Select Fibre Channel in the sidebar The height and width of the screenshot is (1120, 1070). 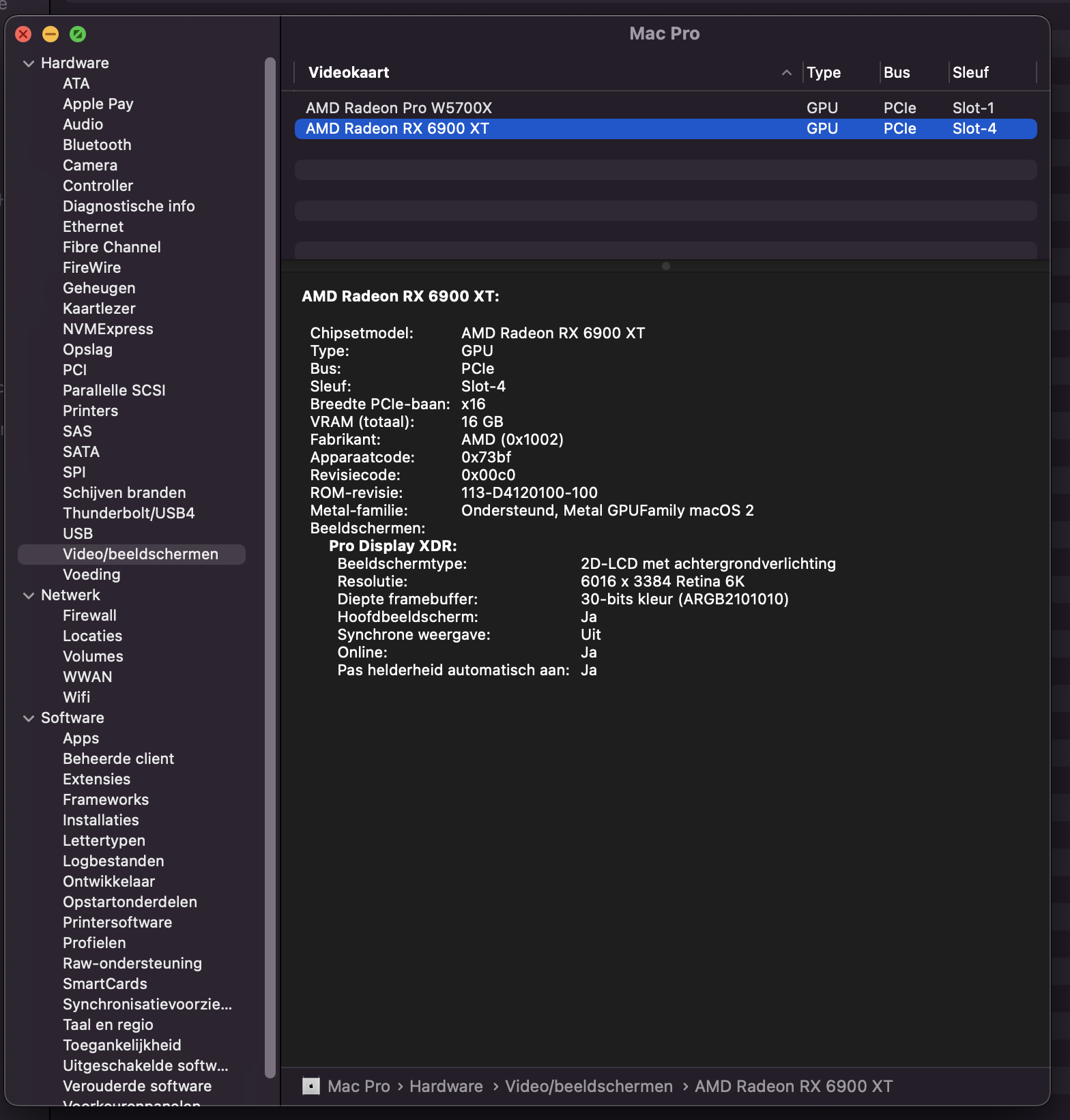(x=112, y=247)
